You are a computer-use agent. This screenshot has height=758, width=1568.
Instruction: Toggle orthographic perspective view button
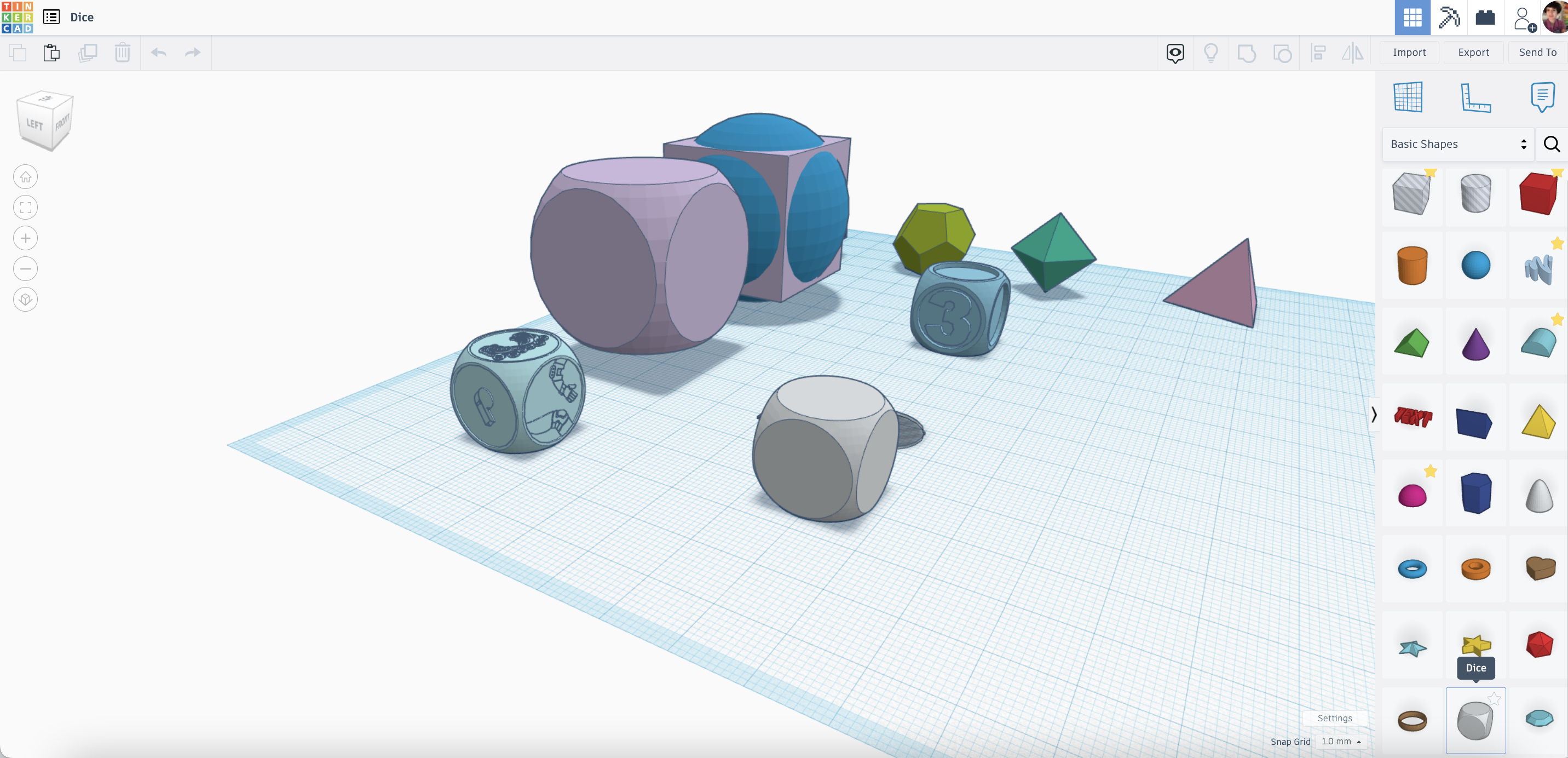coord(26,300)
